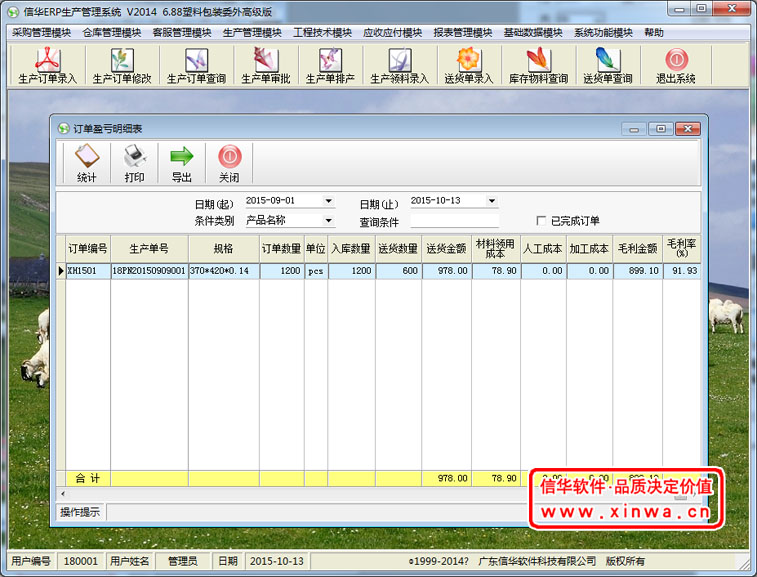
Task: Open the 基础数据模块 menu
Action: click(533, 32)
